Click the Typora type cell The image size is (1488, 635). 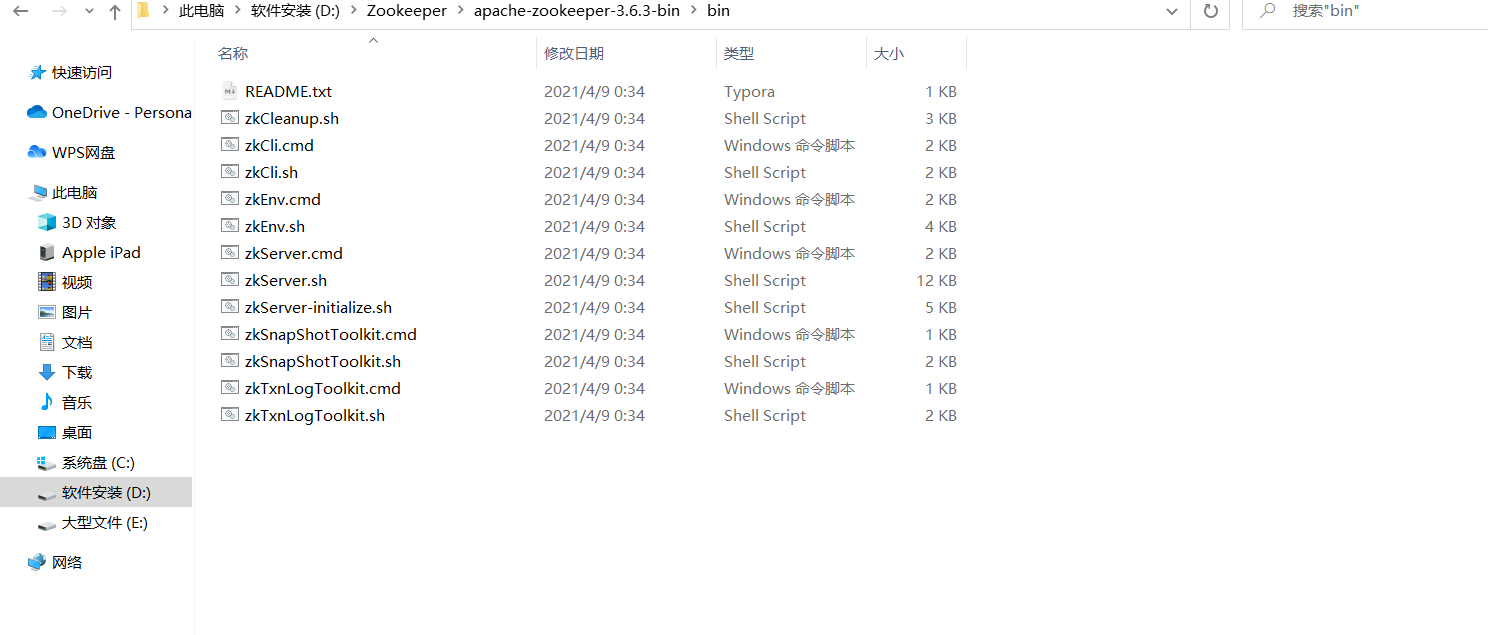pos(750,91)
